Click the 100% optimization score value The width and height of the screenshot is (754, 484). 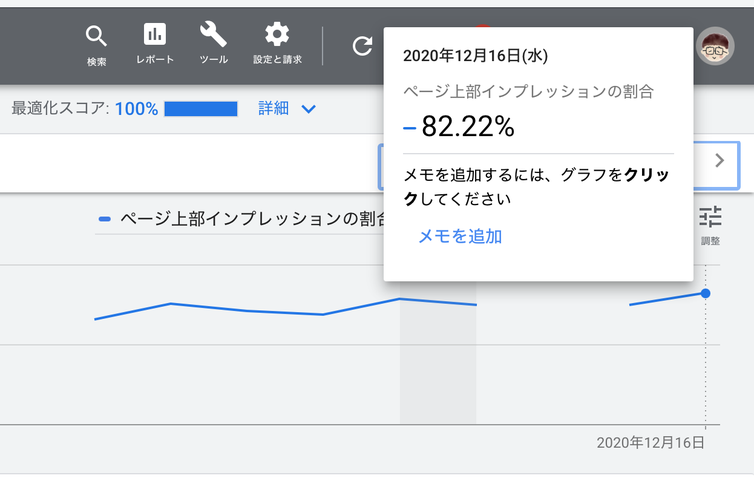(x=136, y=108)
